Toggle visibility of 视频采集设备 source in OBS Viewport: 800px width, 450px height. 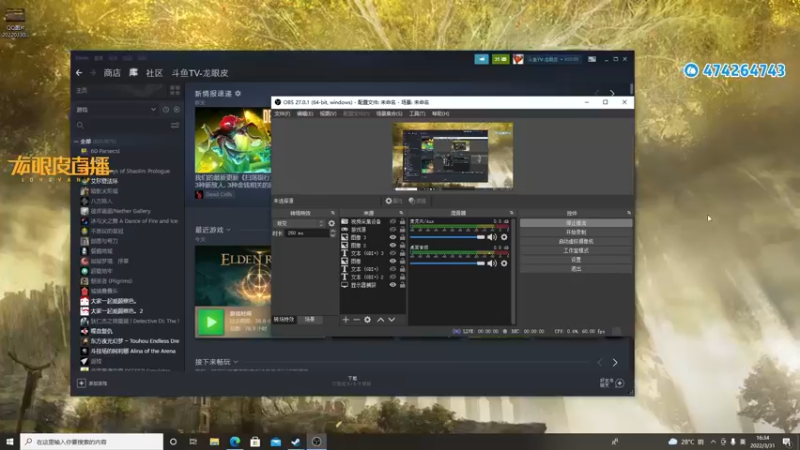tap(393, 221)
